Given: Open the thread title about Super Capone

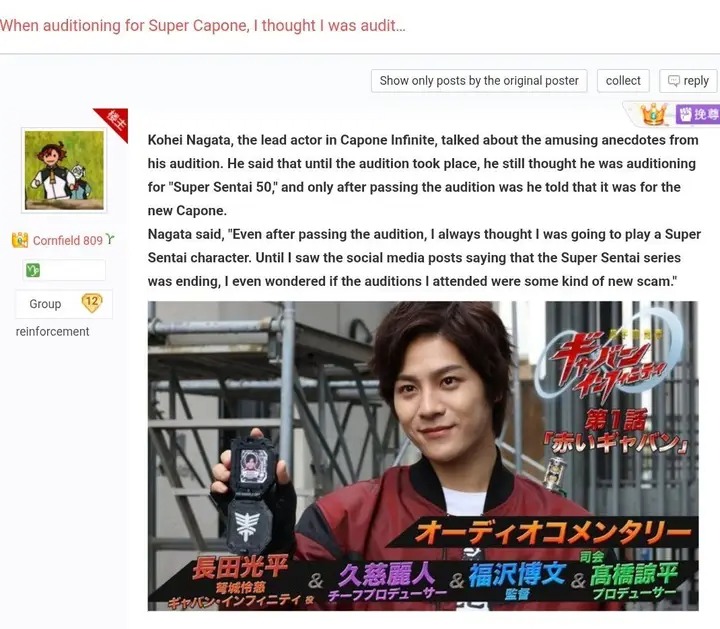Looking at the screenshot, I should [x=202, y=25].
